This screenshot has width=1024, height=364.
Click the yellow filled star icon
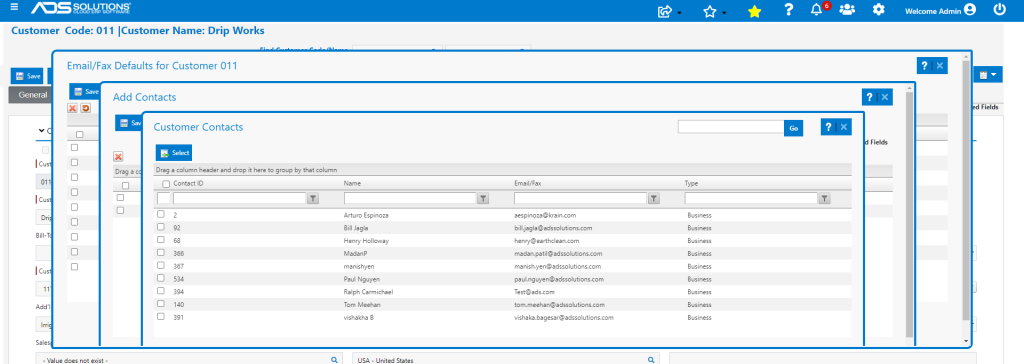[x=754, y=11]
